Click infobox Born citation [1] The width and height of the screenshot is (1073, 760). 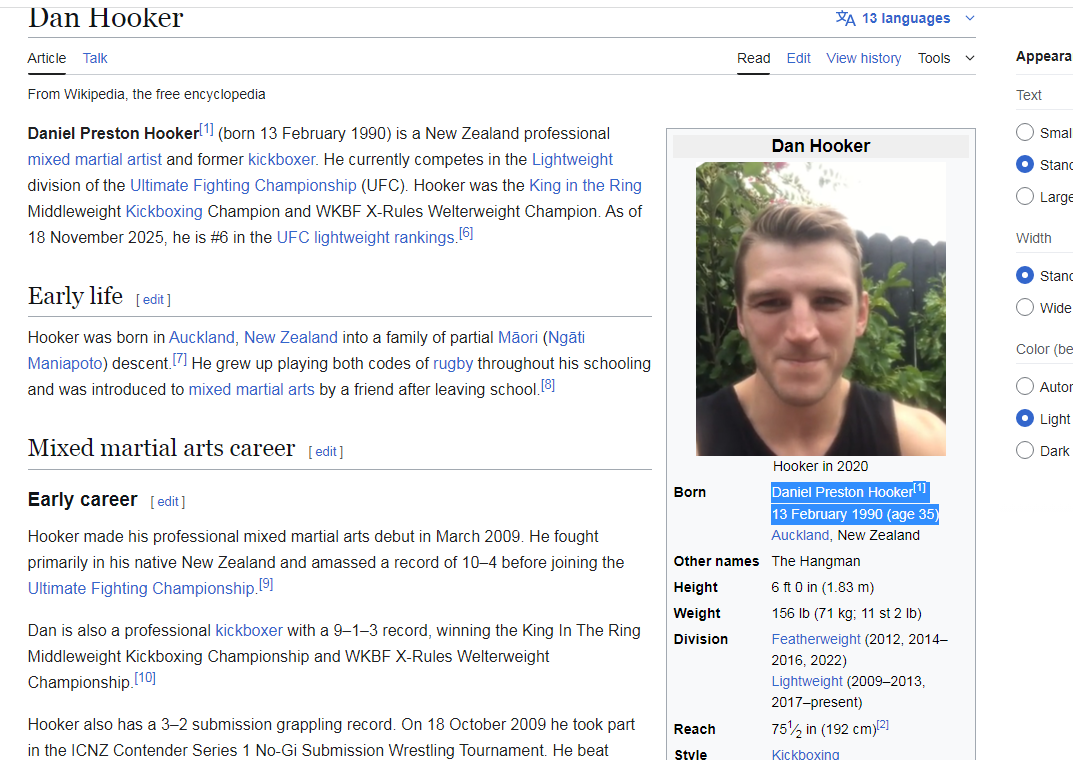[920, 488]
